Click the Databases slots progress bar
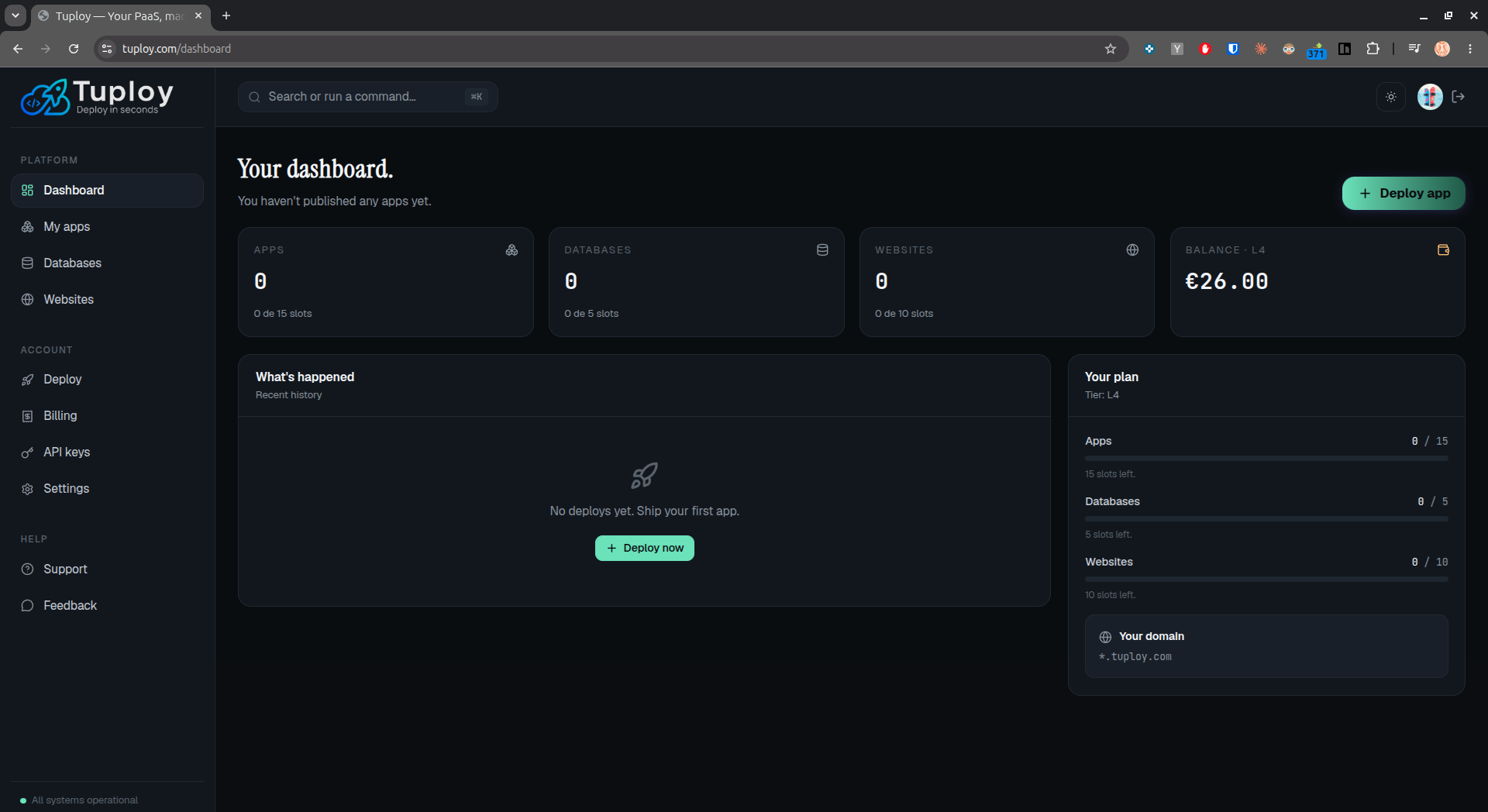 1266,519
